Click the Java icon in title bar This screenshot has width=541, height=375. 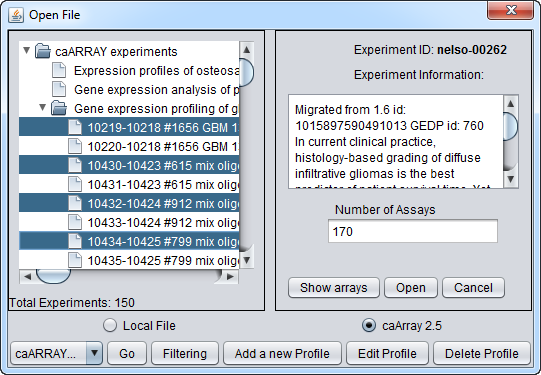[16, 15]
